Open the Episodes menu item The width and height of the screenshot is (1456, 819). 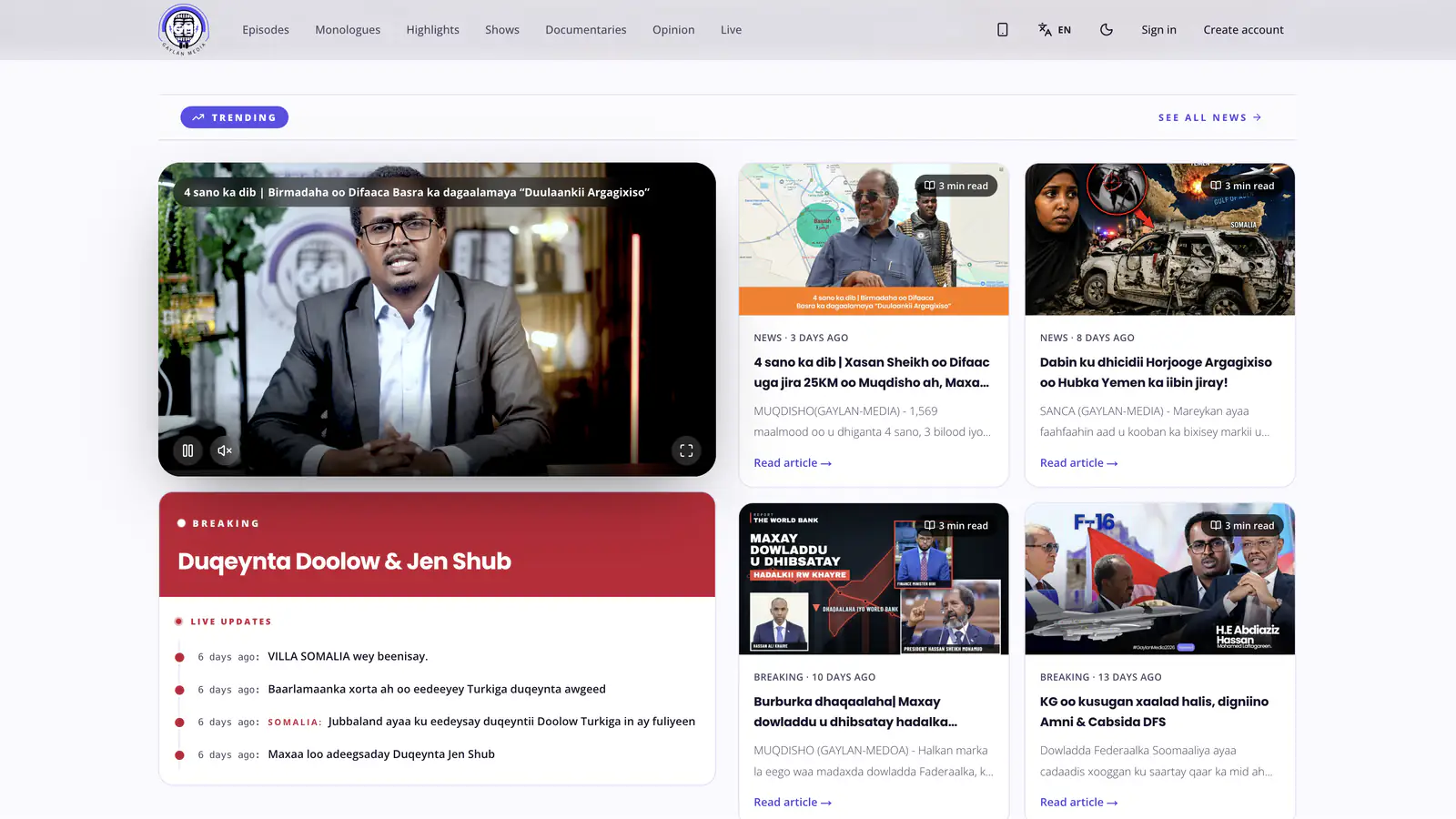point(266,30)
